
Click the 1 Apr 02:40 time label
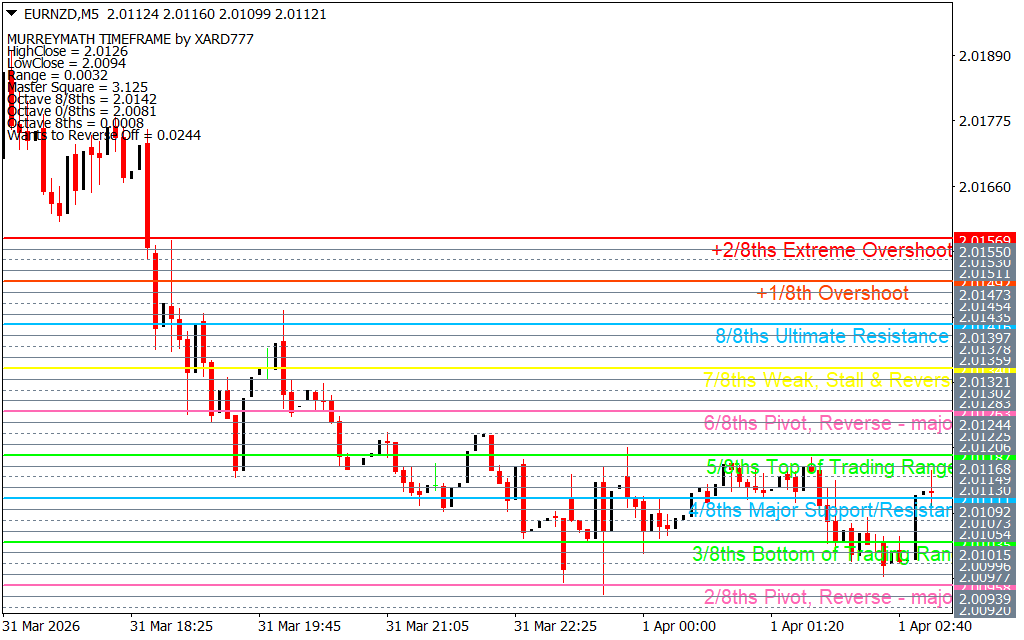[935, 626]
